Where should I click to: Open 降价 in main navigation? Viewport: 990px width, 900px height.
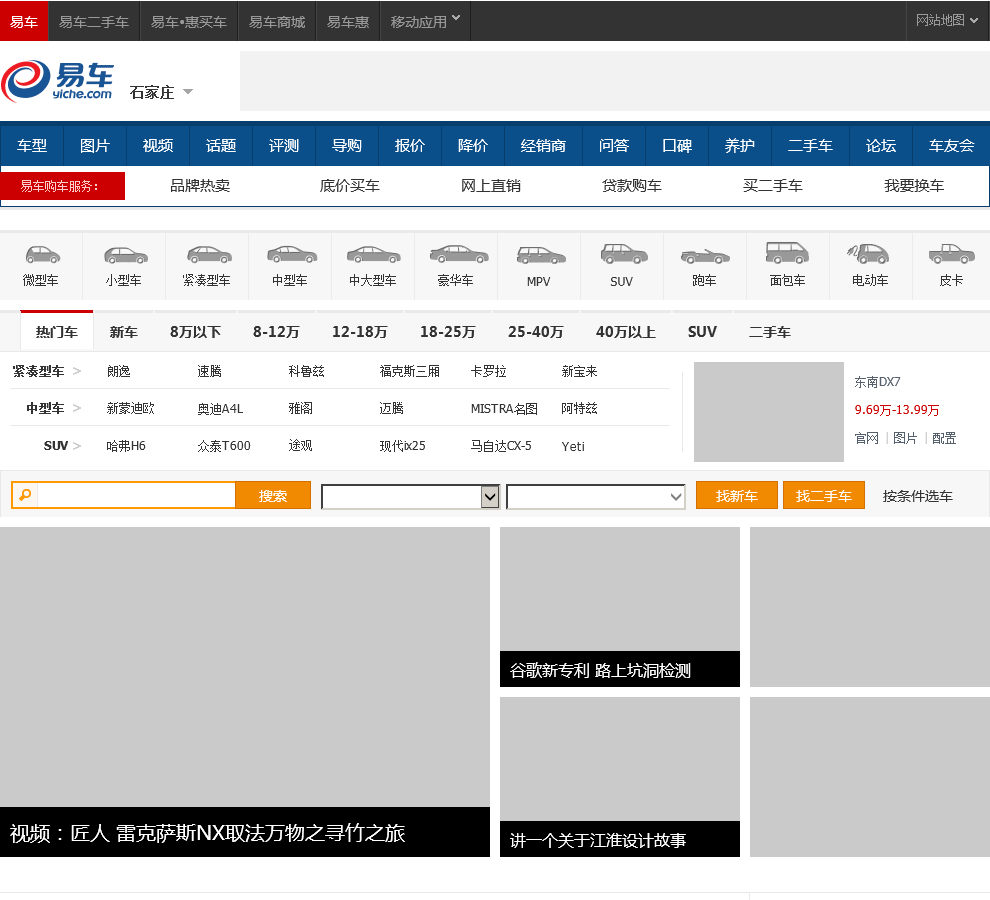pos(473,146)
